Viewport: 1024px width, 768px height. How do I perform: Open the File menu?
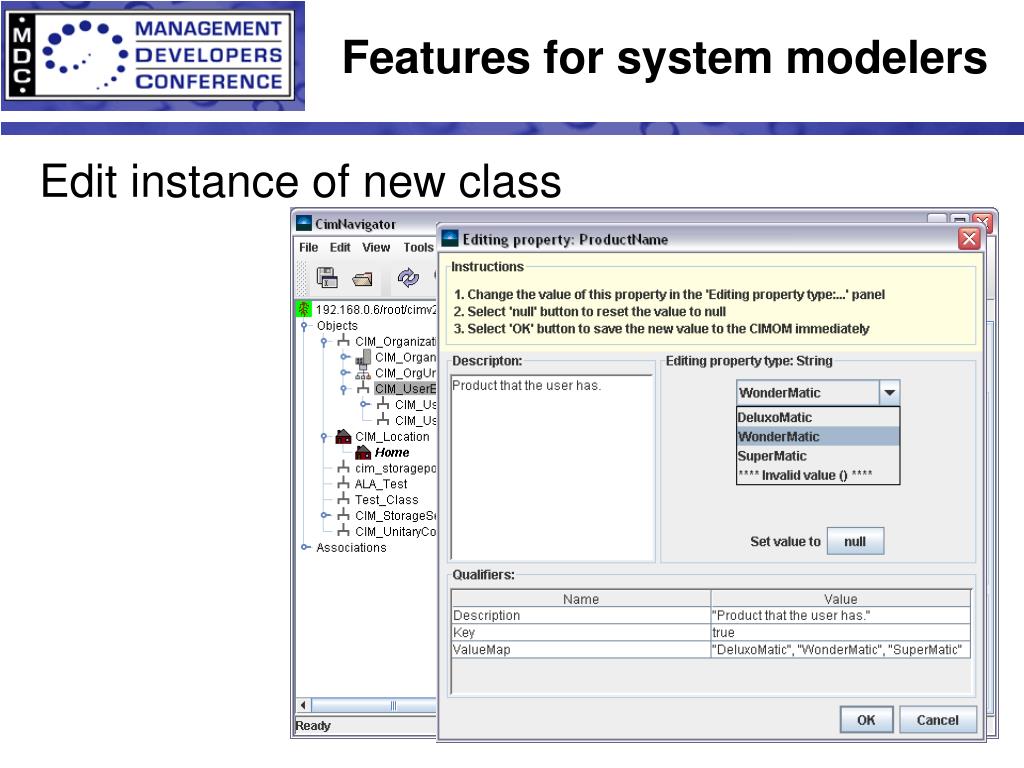point(308,248)
